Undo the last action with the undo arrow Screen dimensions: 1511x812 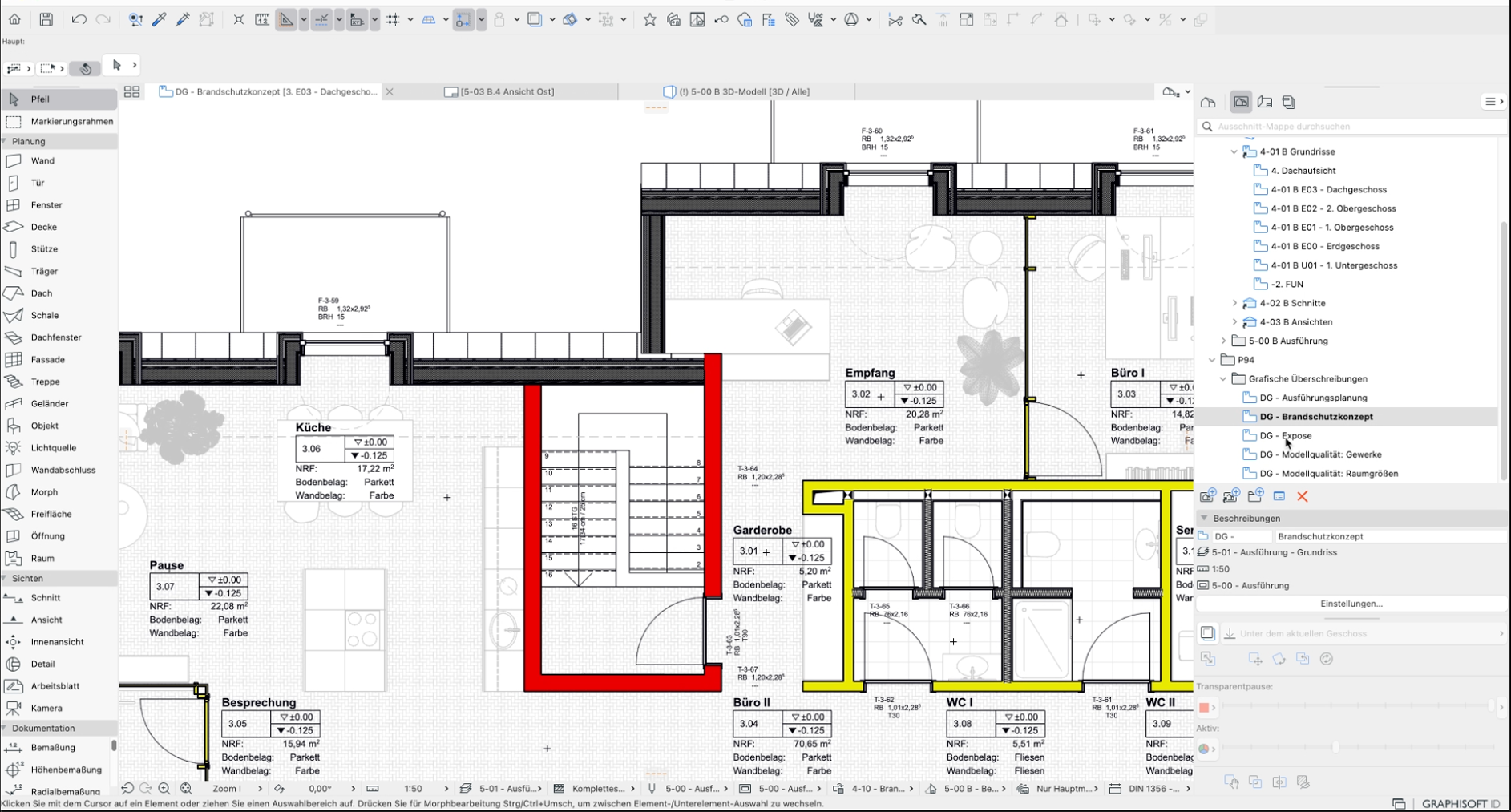[79, 19]
